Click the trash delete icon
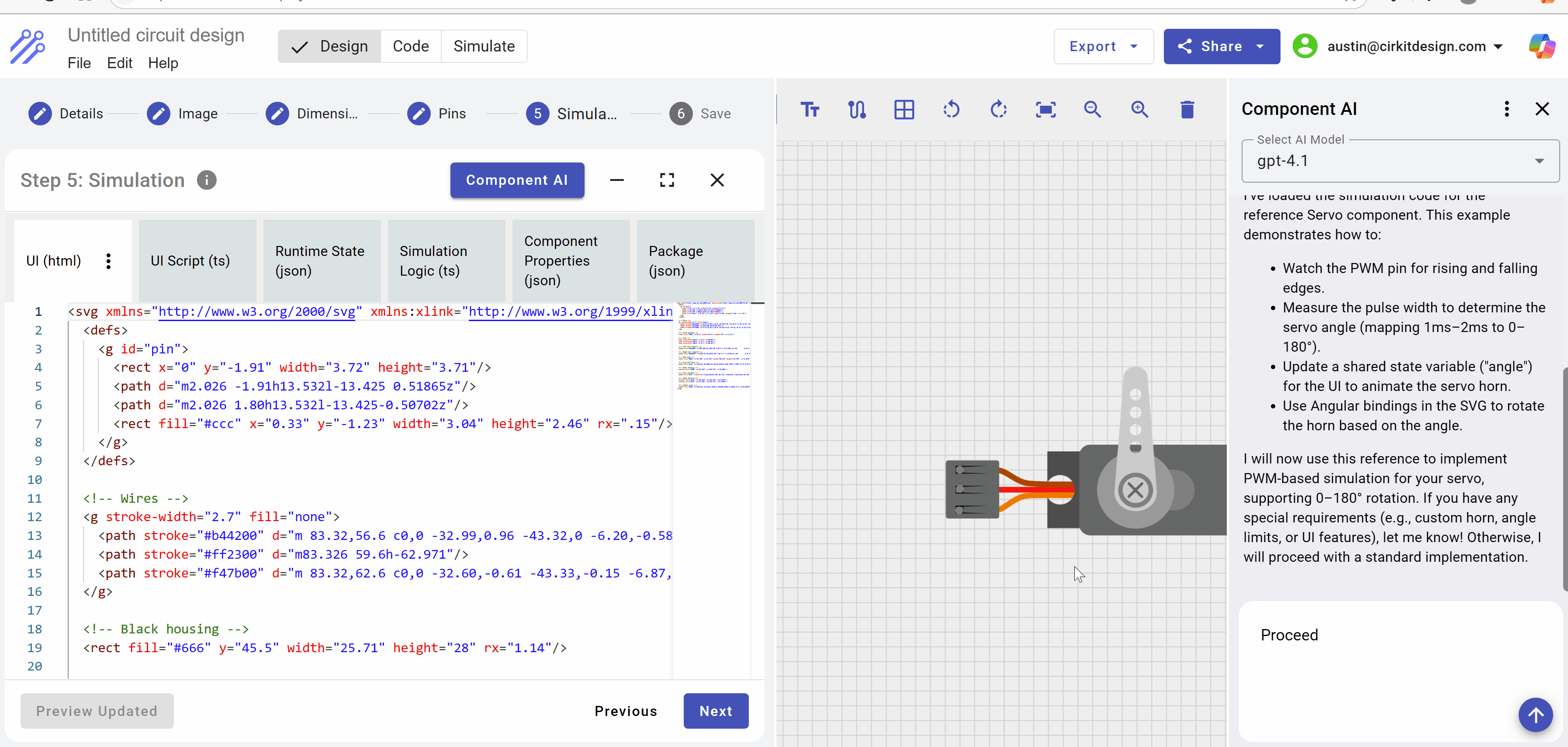The width and height of the screenshot is (1568, 747). click(x=1187, y=110)
